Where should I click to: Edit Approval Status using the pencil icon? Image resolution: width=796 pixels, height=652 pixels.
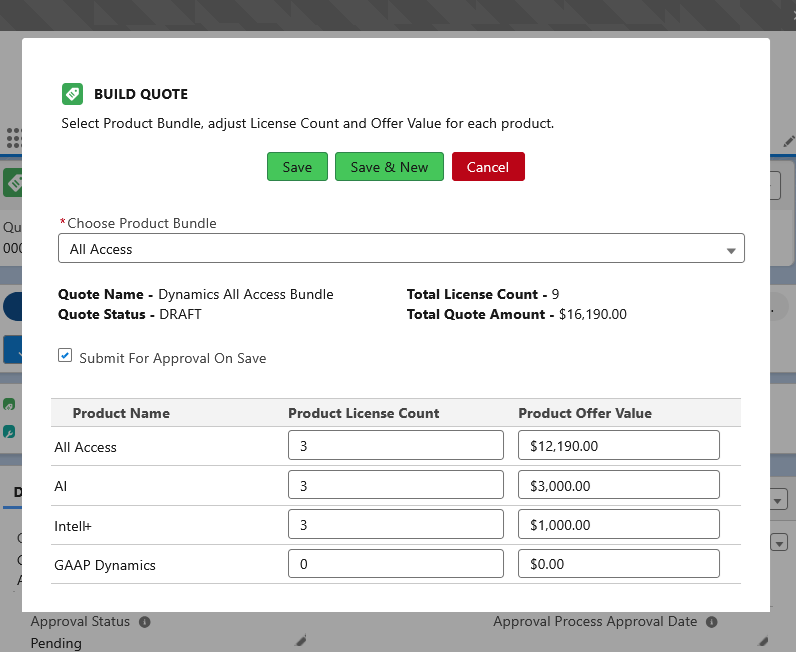coord(301,640)
